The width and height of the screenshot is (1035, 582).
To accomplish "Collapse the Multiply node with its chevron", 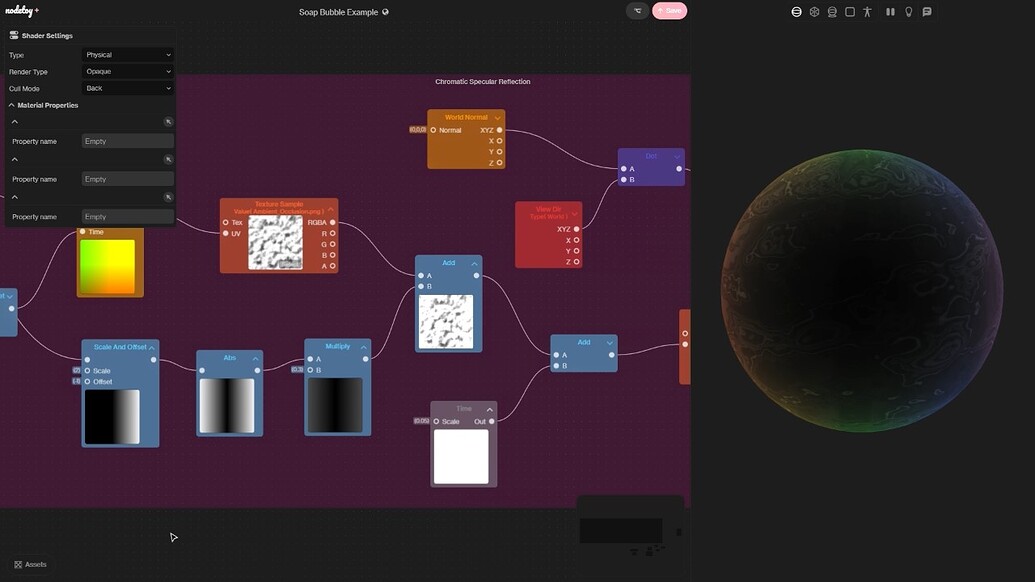I will click(365, 345).
